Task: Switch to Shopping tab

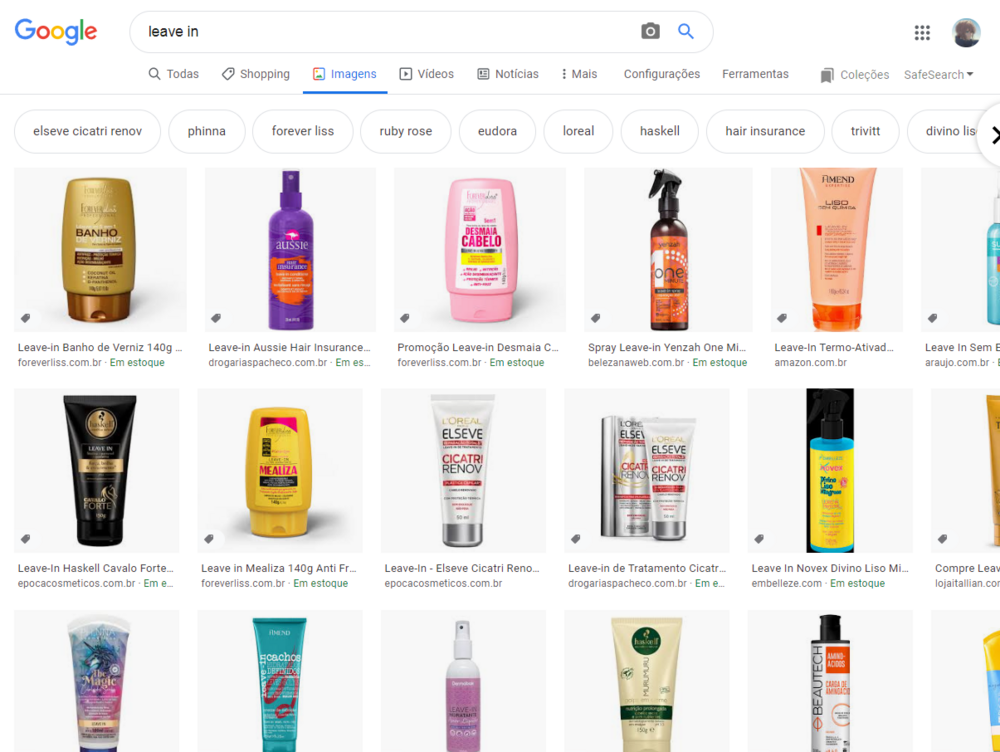Action: 256,74
